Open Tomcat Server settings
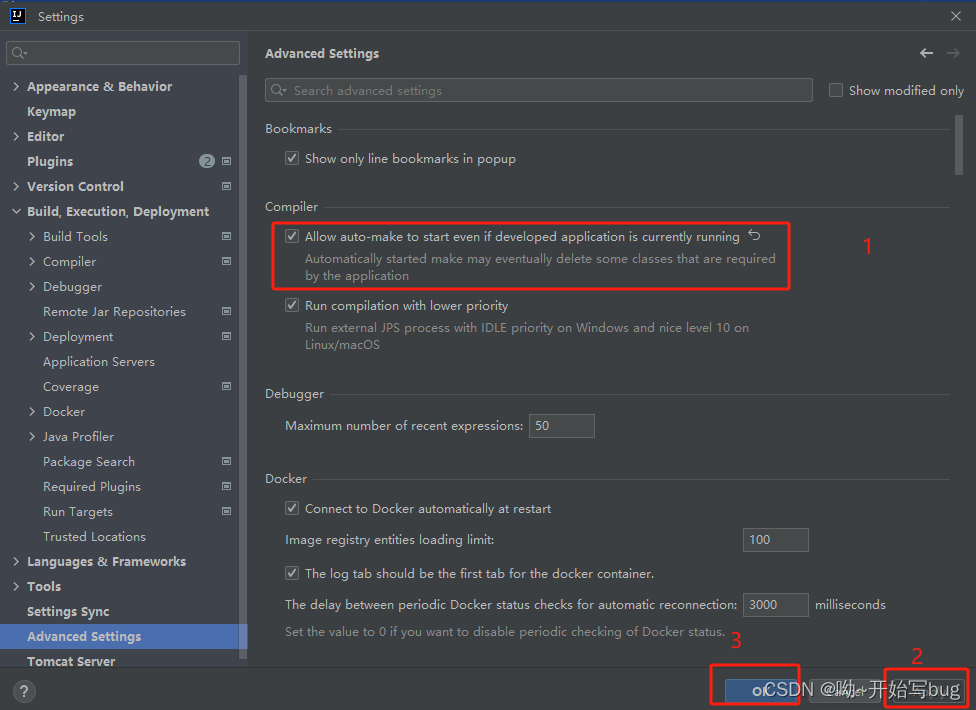This screenshot has width=976, height=710. (x=71, y=661)
